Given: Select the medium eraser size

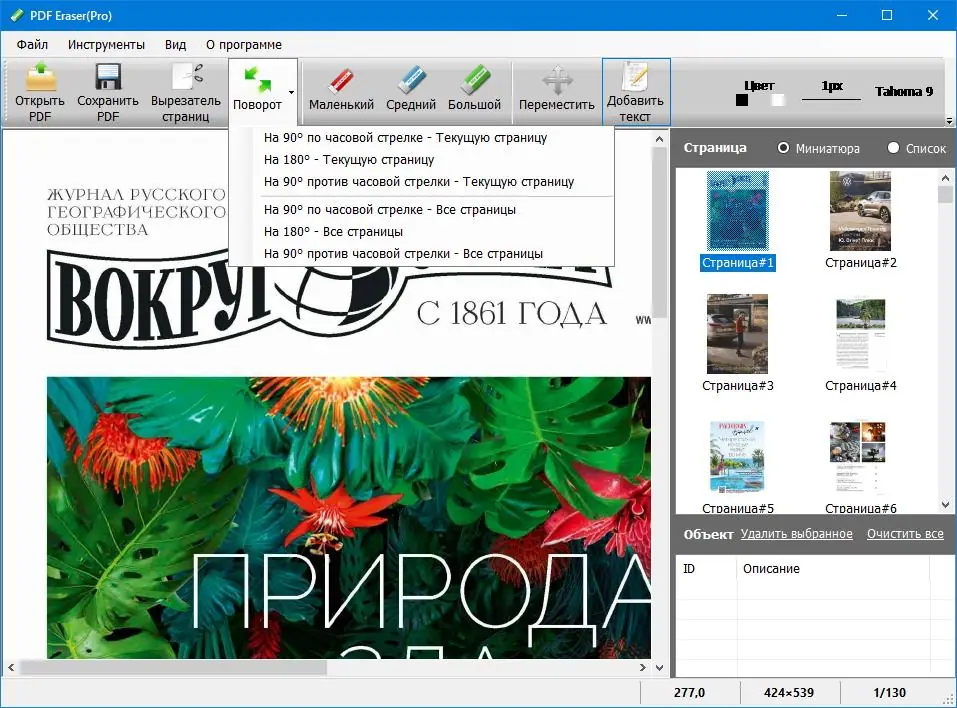Looking at the screenshot, I should point(410,90).
